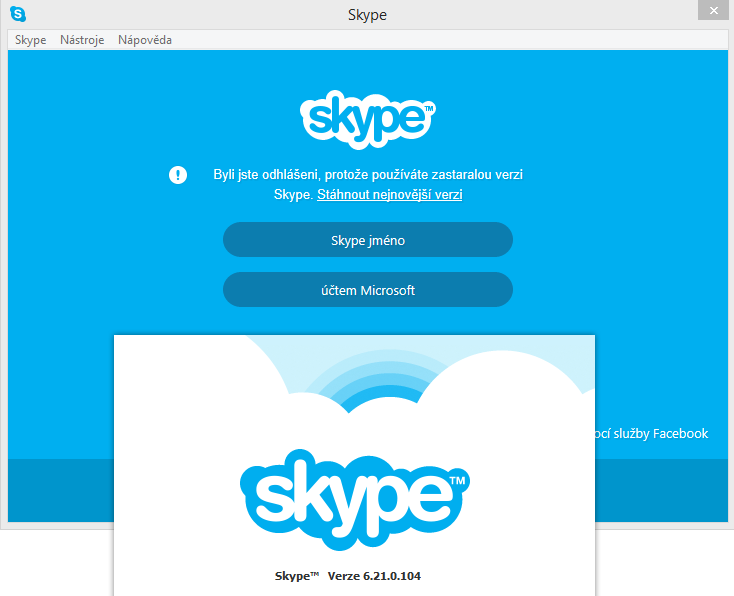This screenshot has height=596, width=734.
Task: Click the warning text about zastaralou verzi
Action: 368,184
